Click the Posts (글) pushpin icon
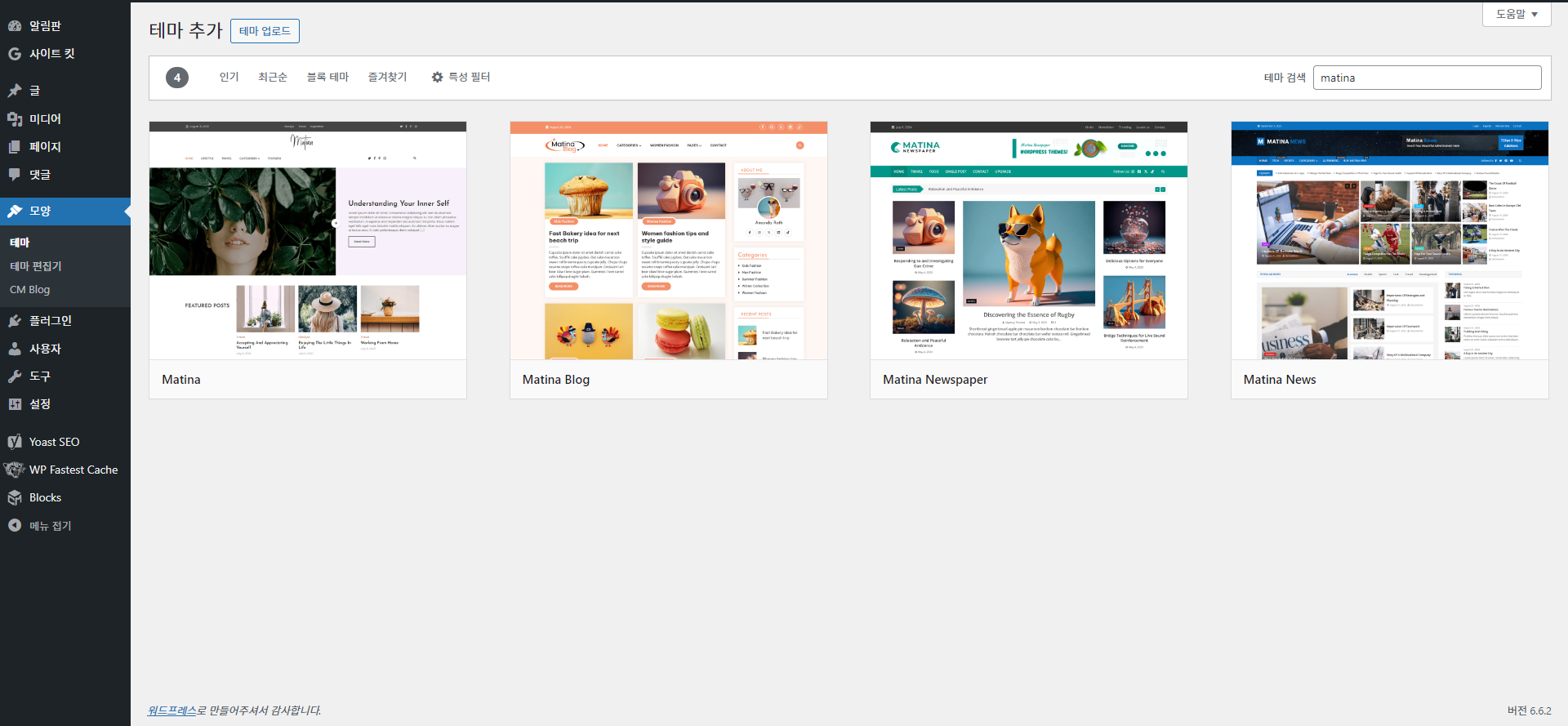 point(15,91)
